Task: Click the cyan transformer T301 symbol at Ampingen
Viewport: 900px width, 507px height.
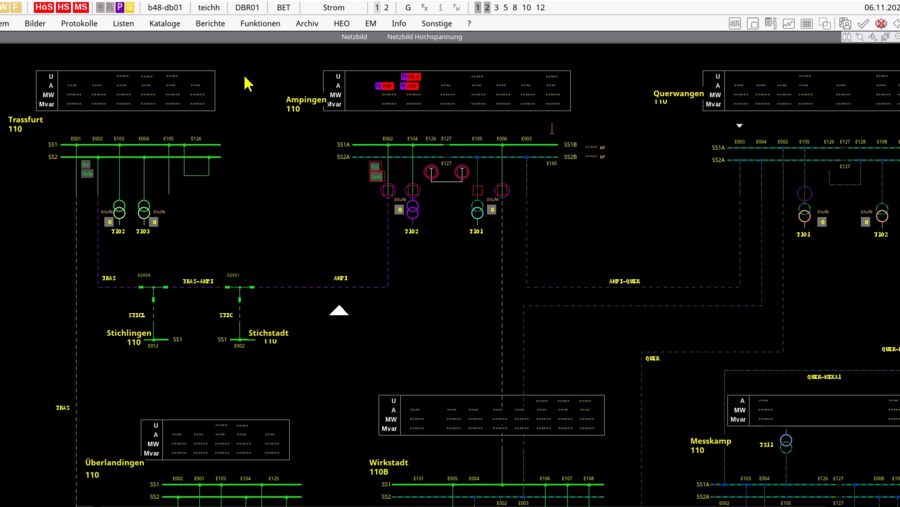Action: click(x=478, y=210)
